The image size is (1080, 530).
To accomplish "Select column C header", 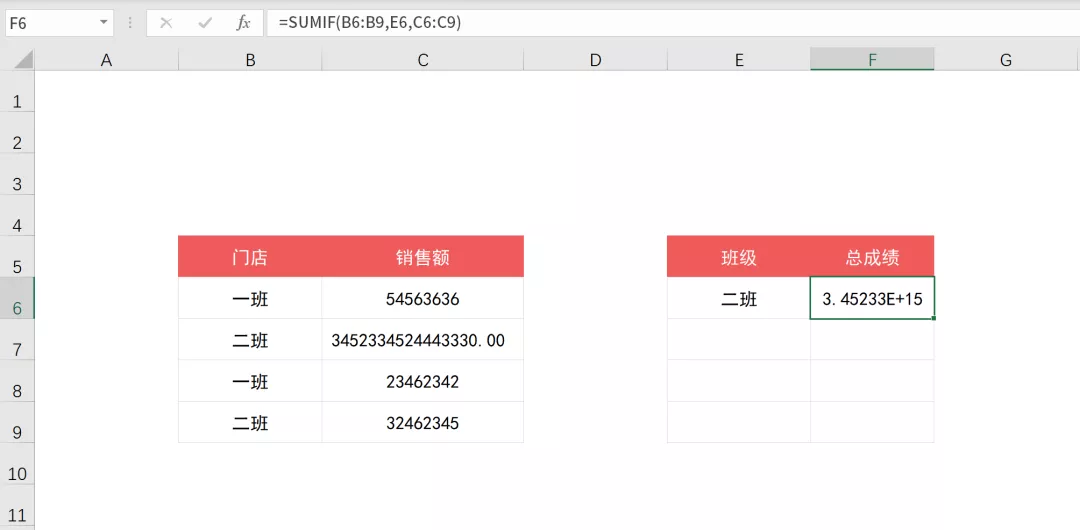I will point(423,60).
